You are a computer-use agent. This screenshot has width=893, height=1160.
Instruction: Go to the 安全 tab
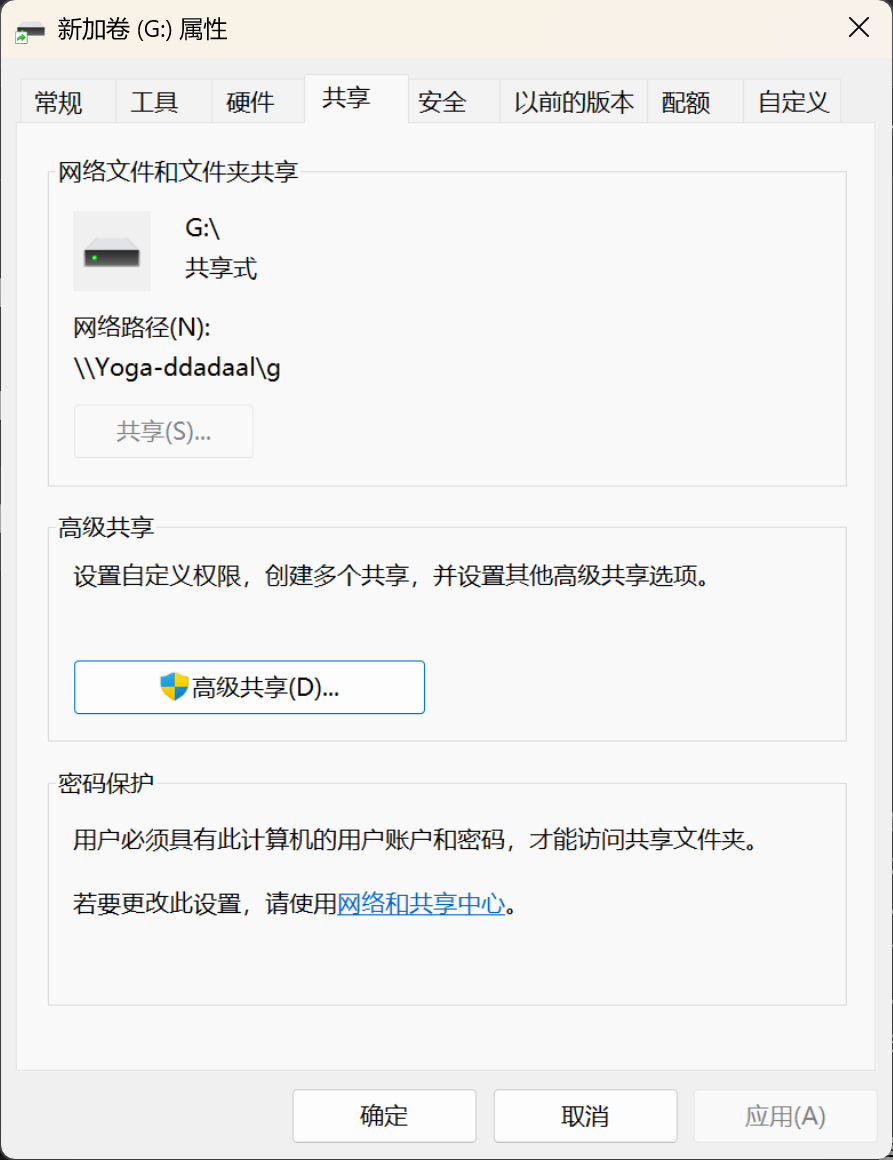click(454, 101)
